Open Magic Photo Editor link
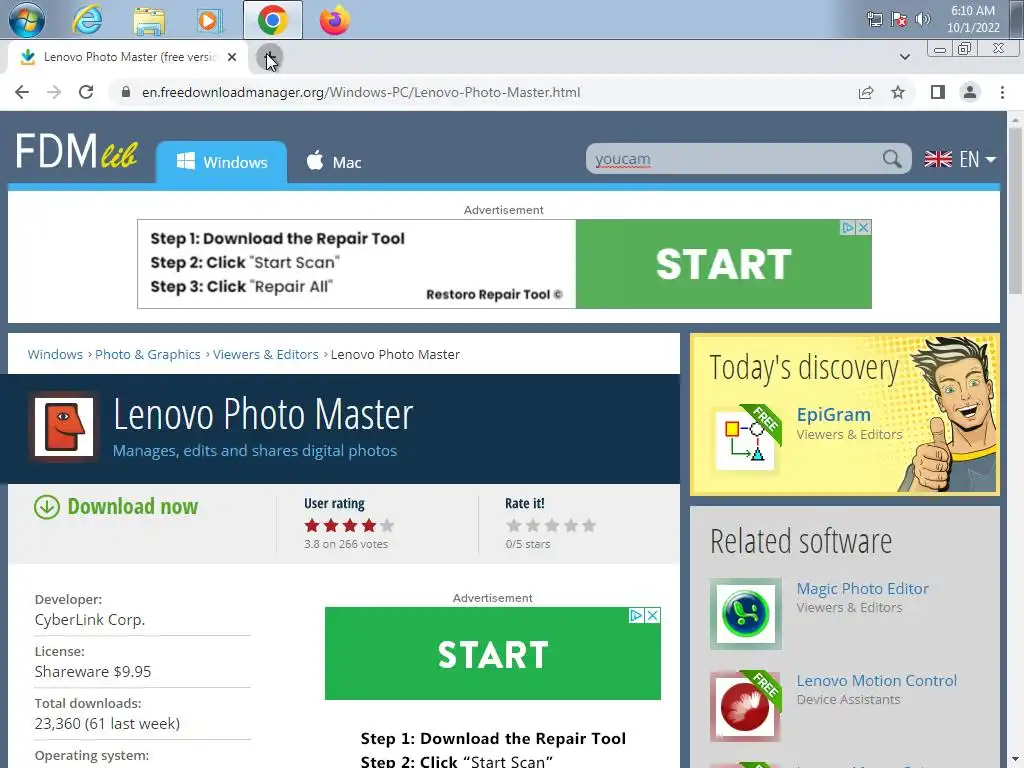The height and width of the screenshot is (768, 1024). click(862, 588)
